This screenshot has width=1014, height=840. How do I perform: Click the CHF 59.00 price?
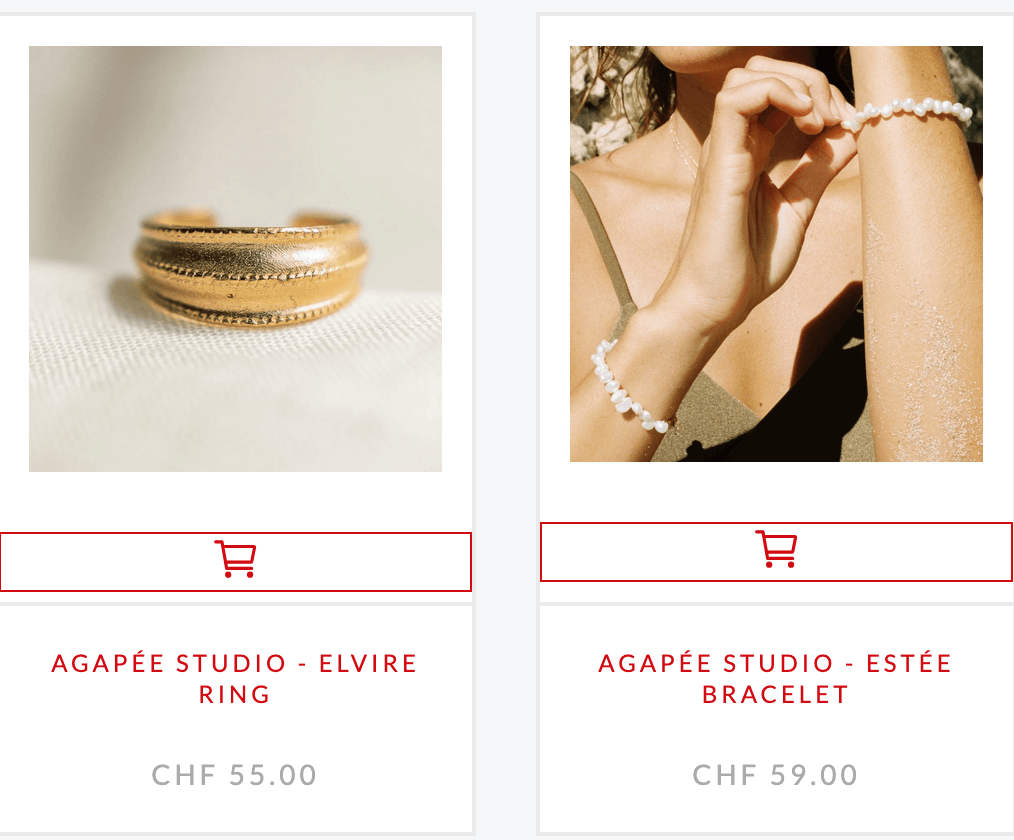coord(775,775)
